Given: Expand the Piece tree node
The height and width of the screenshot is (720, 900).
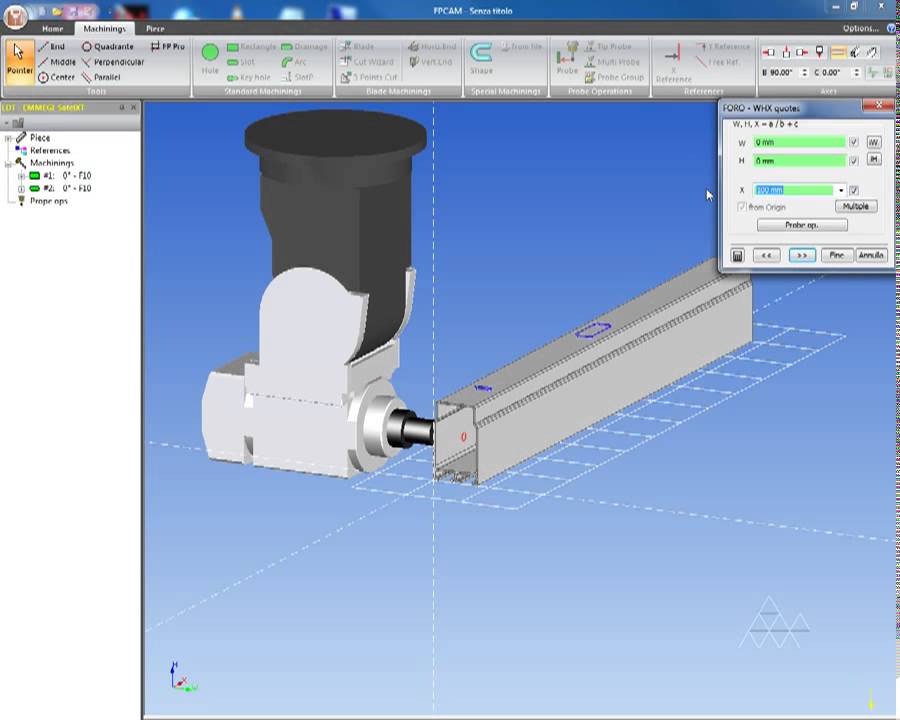Looking at the screenshot, I should pyautogui.click(x=8, y=138).
